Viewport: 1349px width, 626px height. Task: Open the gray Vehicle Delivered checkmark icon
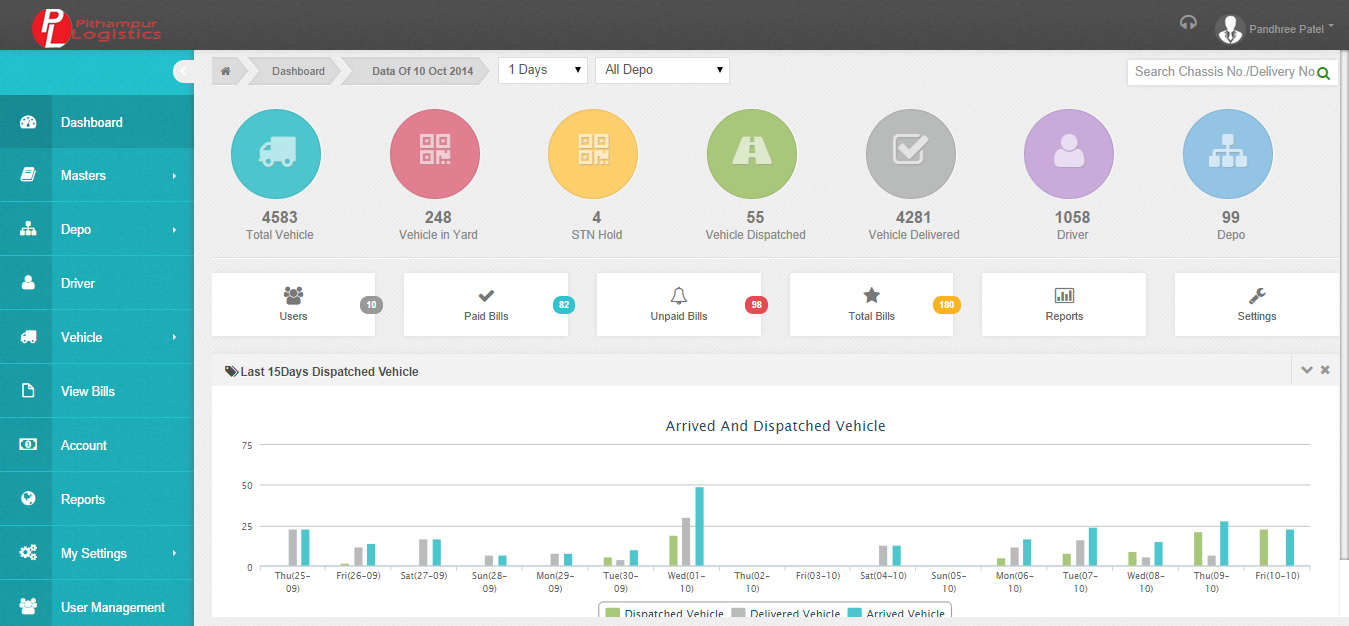[911, 153]
